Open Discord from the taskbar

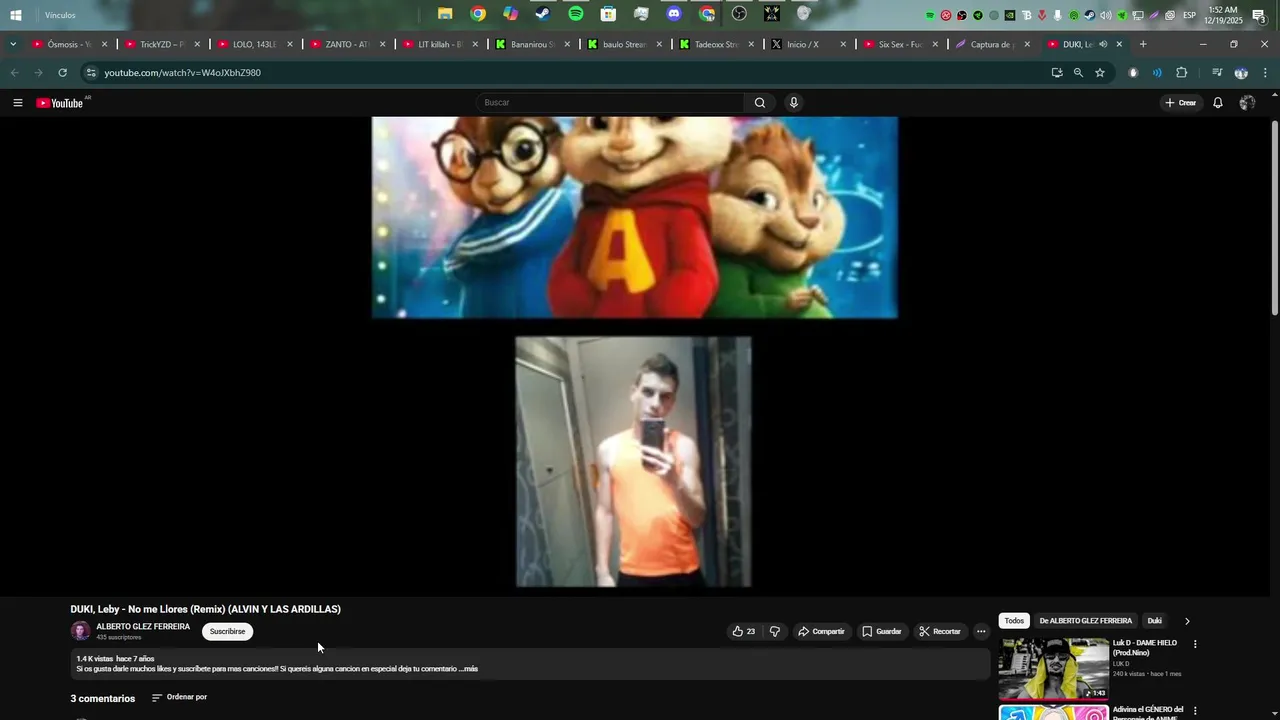(674, 14)
